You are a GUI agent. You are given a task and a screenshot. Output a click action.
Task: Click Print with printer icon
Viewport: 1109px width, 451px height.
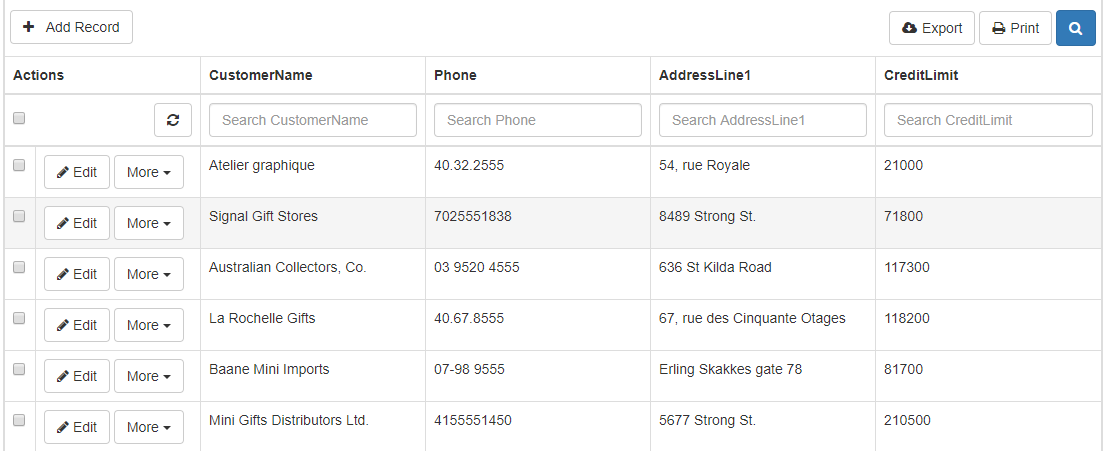pos(1015,28)
